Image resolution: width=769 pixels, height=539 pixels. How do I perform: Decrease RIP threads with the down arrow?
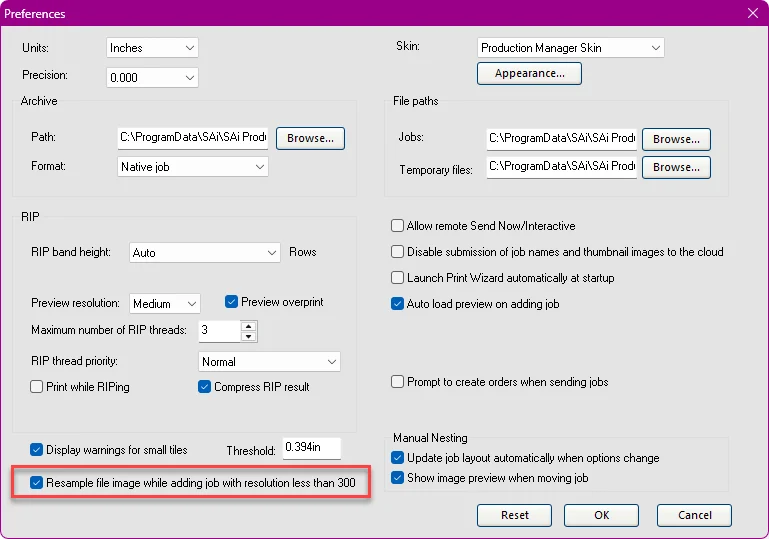[x=249, y=336]
